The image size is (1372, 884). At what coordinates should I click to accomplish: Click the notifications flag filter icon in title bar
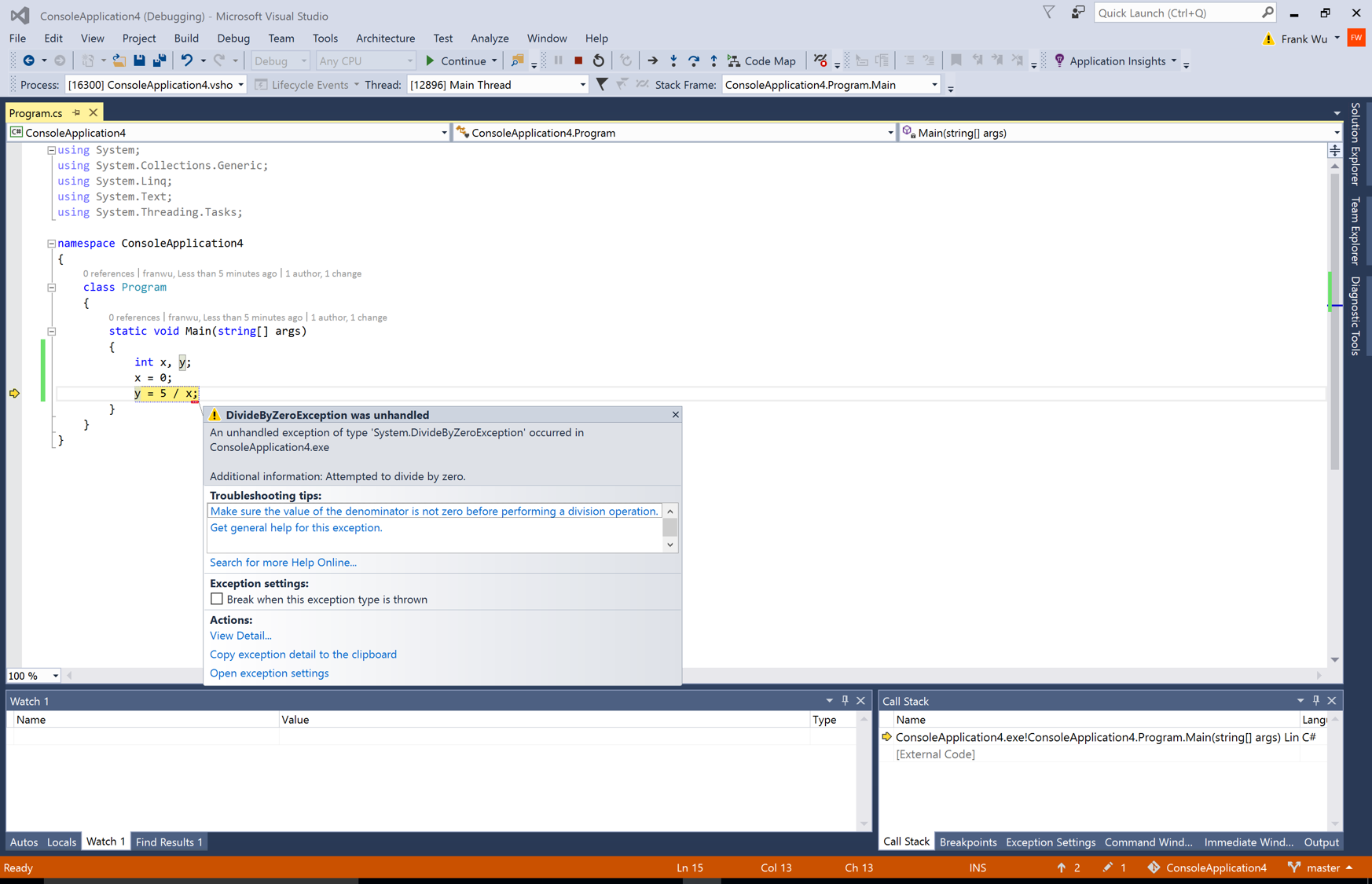[1049, 13]
